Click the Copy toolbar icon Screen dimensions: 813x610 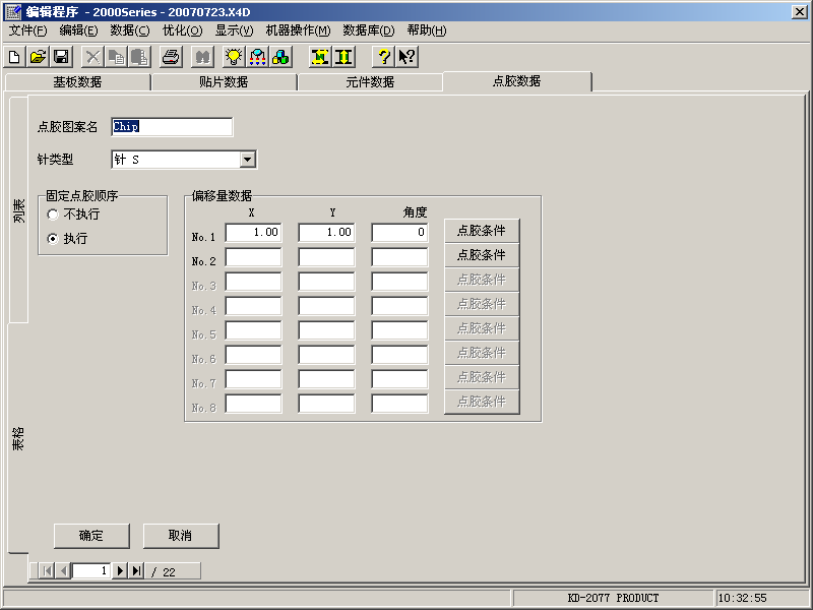click(116, 57)
